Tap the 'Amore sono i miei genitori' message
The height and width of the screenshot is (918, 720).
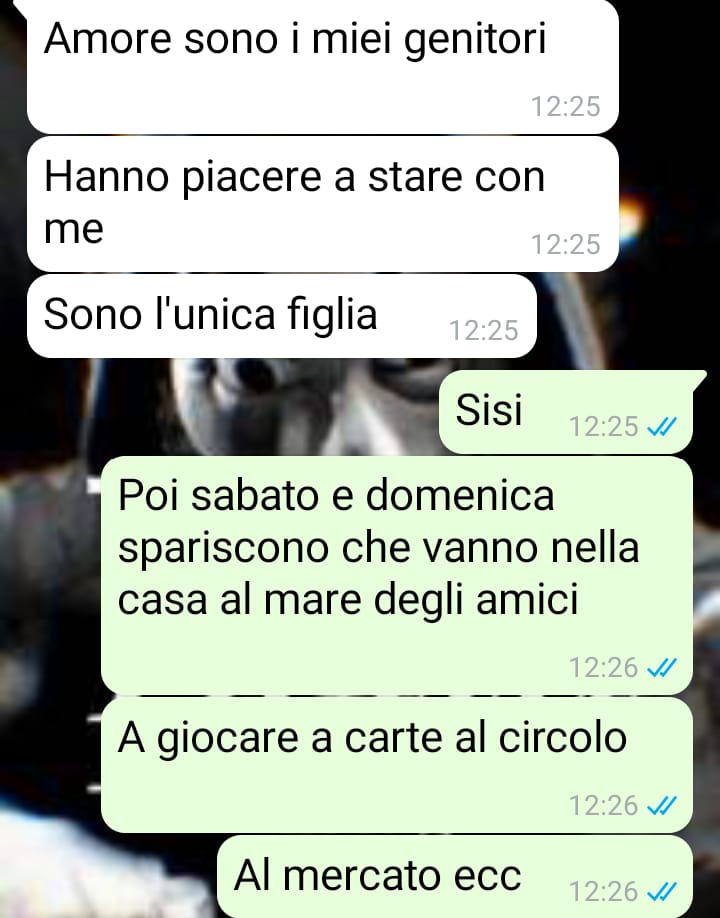pyautogui.click(x=323, y=66)
